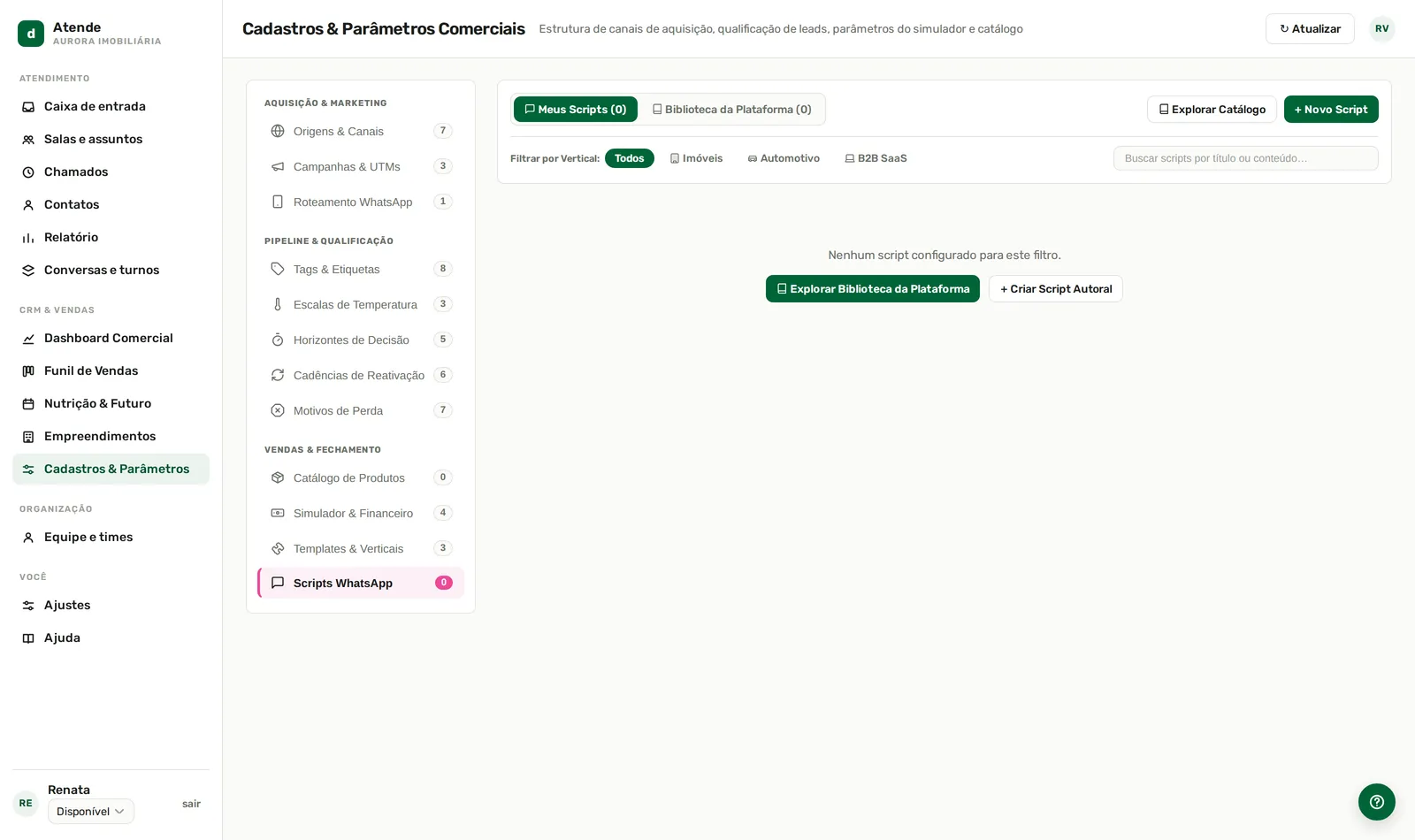Open Funil de Vendas kanban icon
Viewport: 1415px width, 840px height.
28,371
